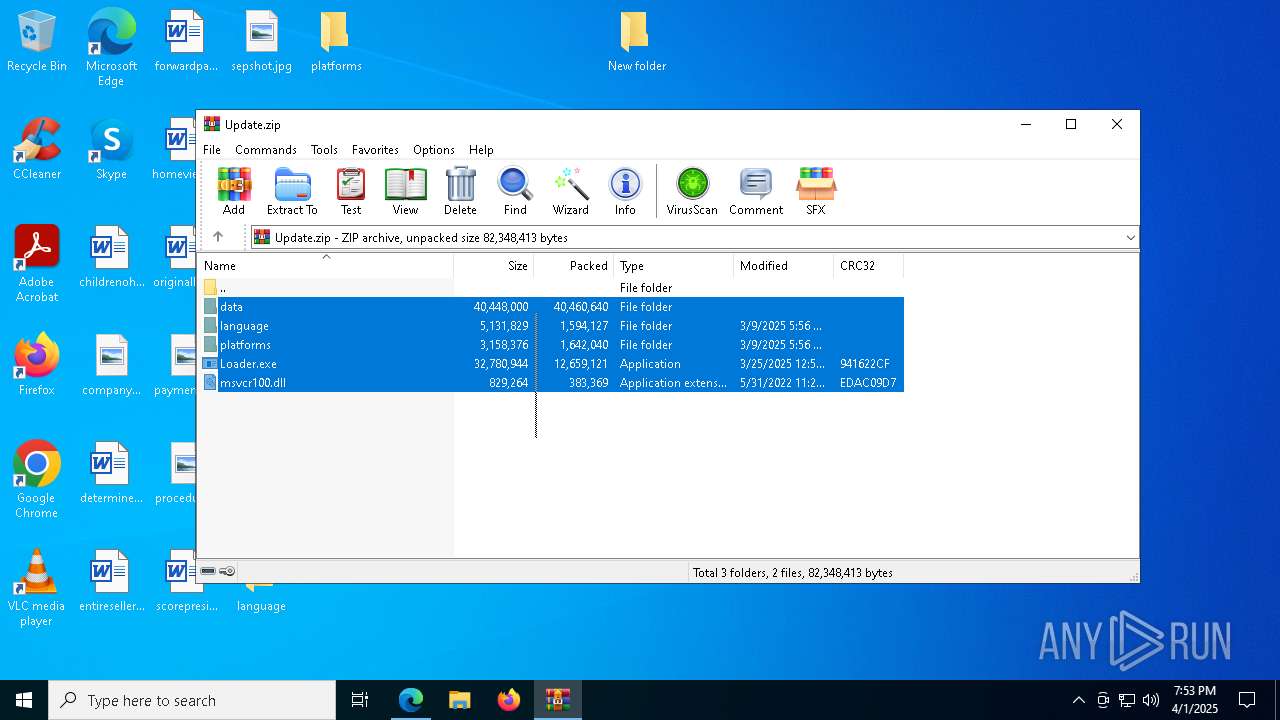The height and width of the screenshot is (720, 1280).
Task: Select CCleaner desktop shortcut
Action: click(x=37, y=150)
